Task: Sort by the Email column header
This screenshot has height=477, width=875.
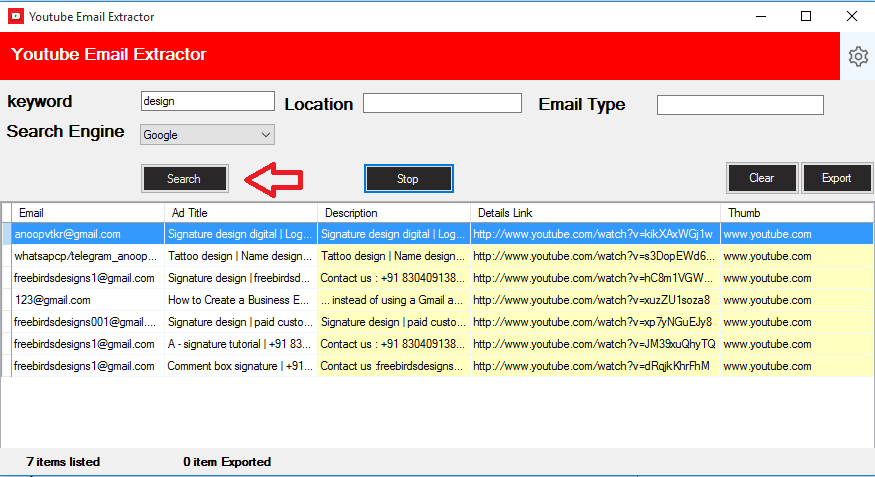Action: click(88, 213)
